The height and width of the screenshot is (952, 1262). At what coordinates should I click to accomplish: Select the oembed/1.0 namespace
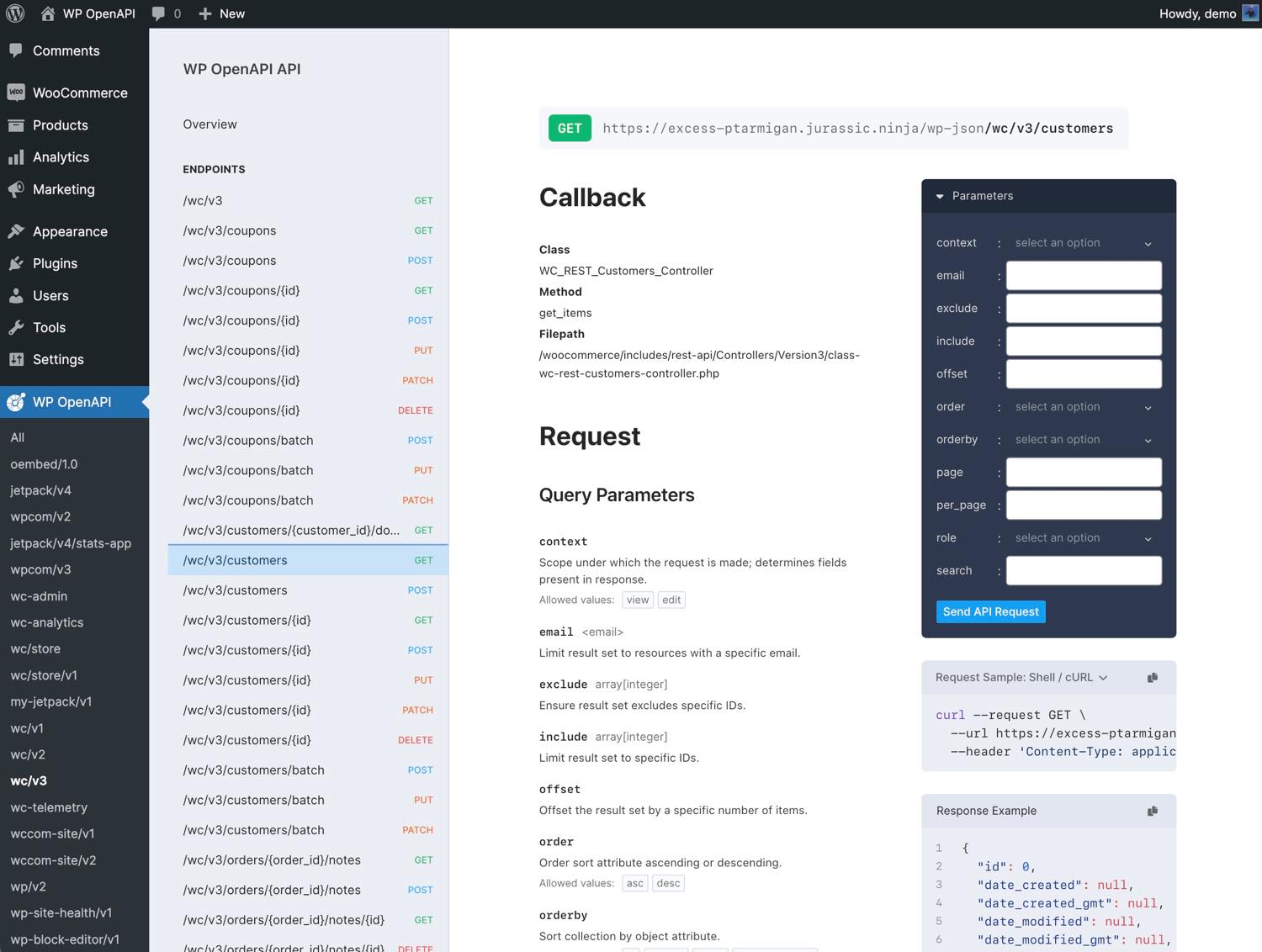(x=44, y=464)
